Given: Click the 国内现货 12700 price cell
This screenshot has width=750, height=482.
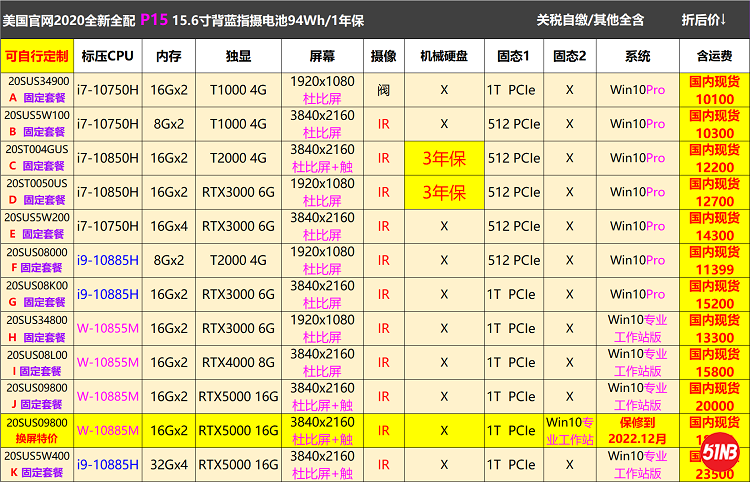Looking at the screenshot, I should [x=714, y=192].
